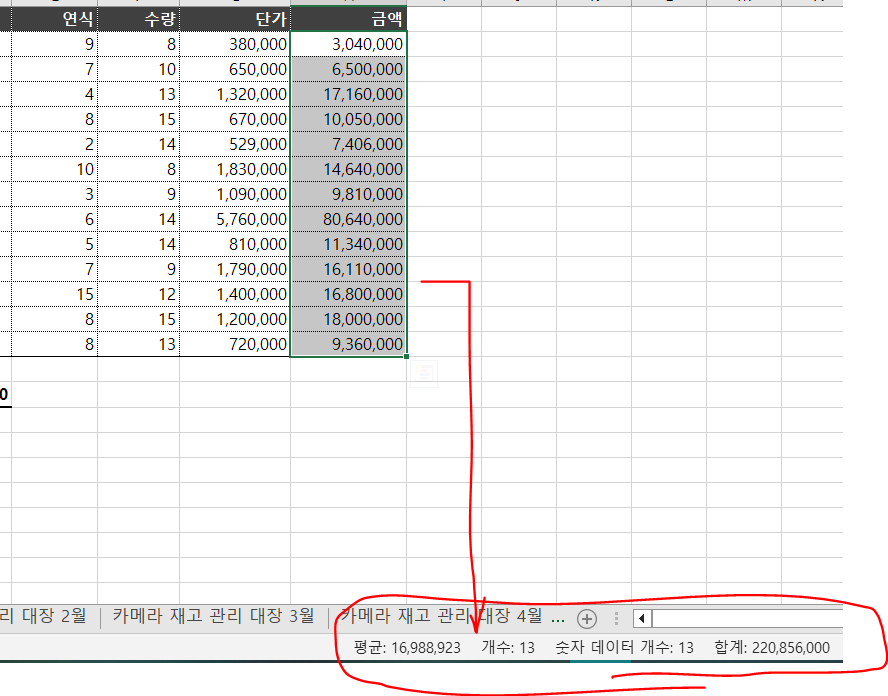This screenshot has height=696, width=888.
Task: Select the 금액 cell 16,110,000
Action: click(348, 268)
